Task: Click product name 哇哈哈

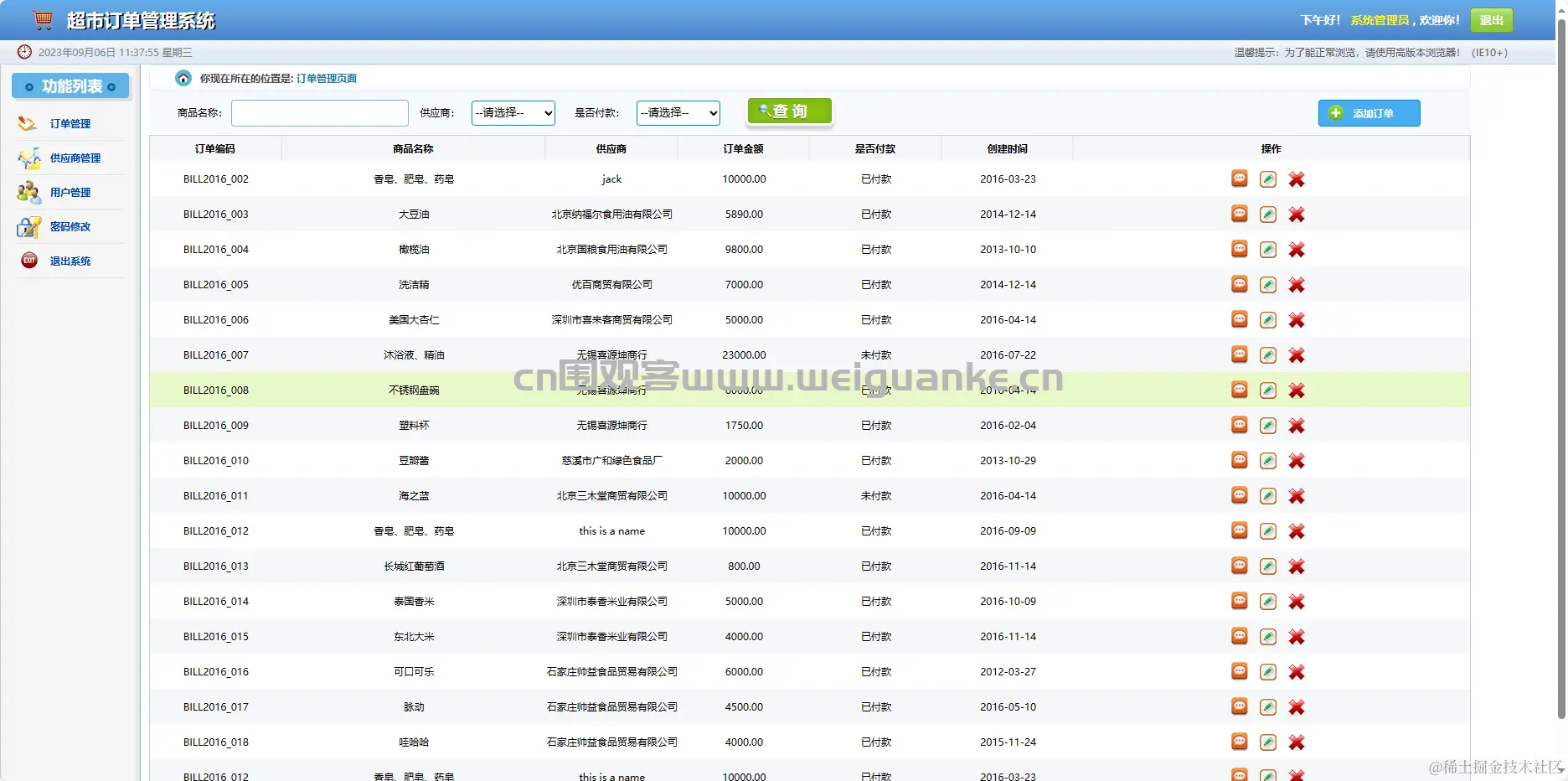Action: point(414,742)
